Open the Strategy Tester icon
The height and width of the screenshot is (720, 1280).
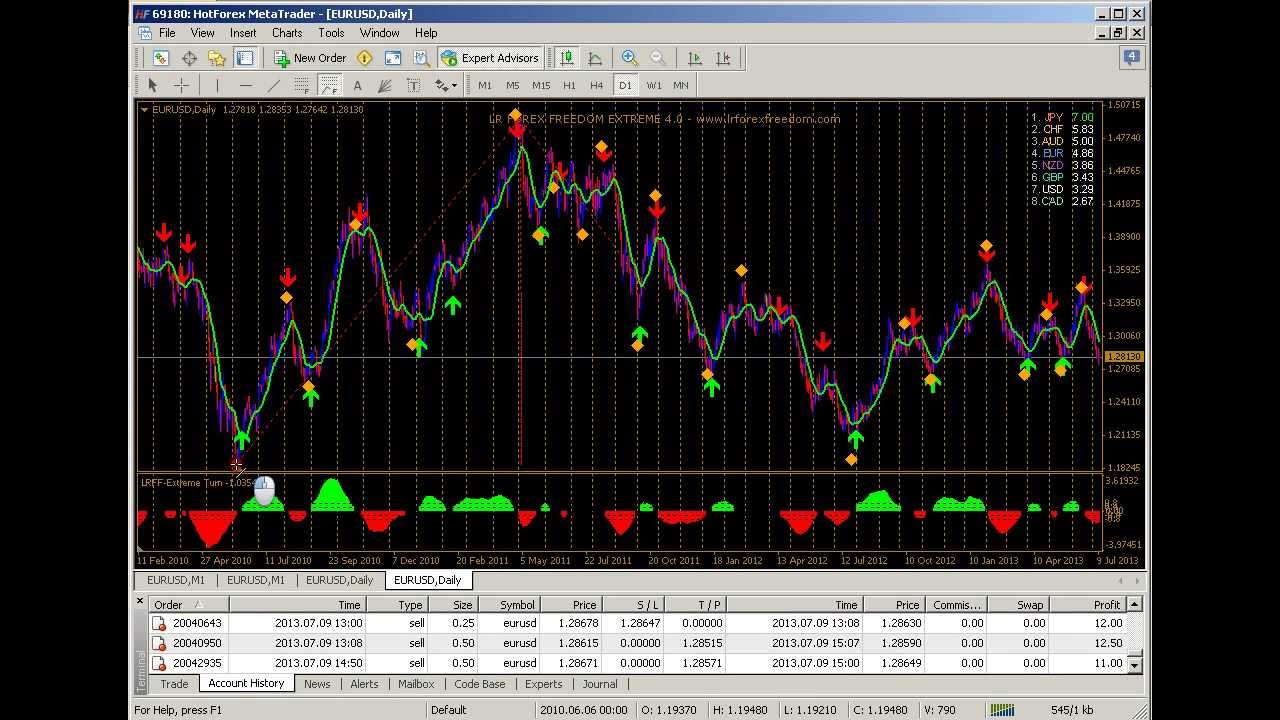click(421, 58)
